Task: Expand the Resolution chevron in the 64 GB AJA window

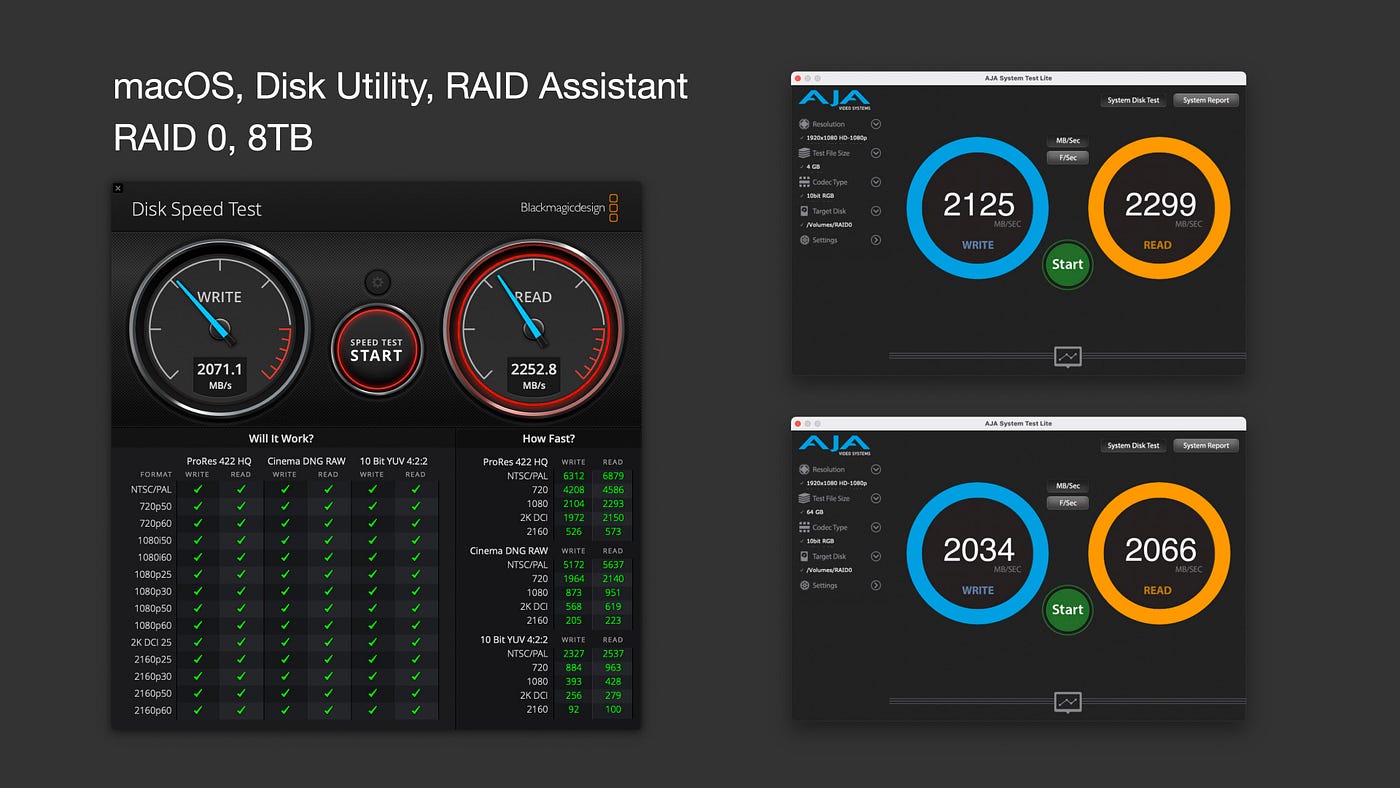Action: 876,469
